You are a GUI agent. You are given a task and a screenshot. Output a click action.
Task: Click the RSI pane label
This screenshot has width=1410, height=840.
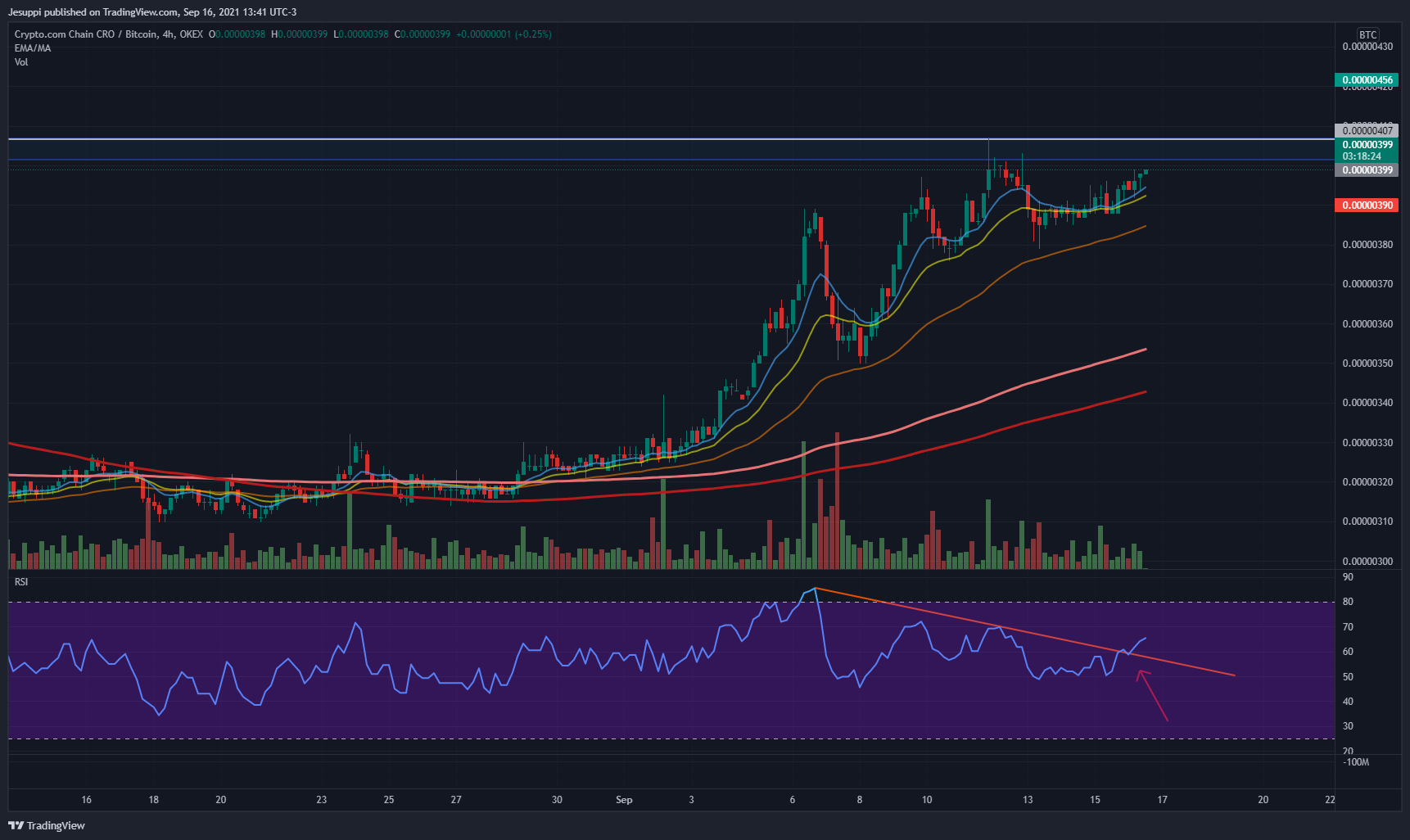click(21, 582)
